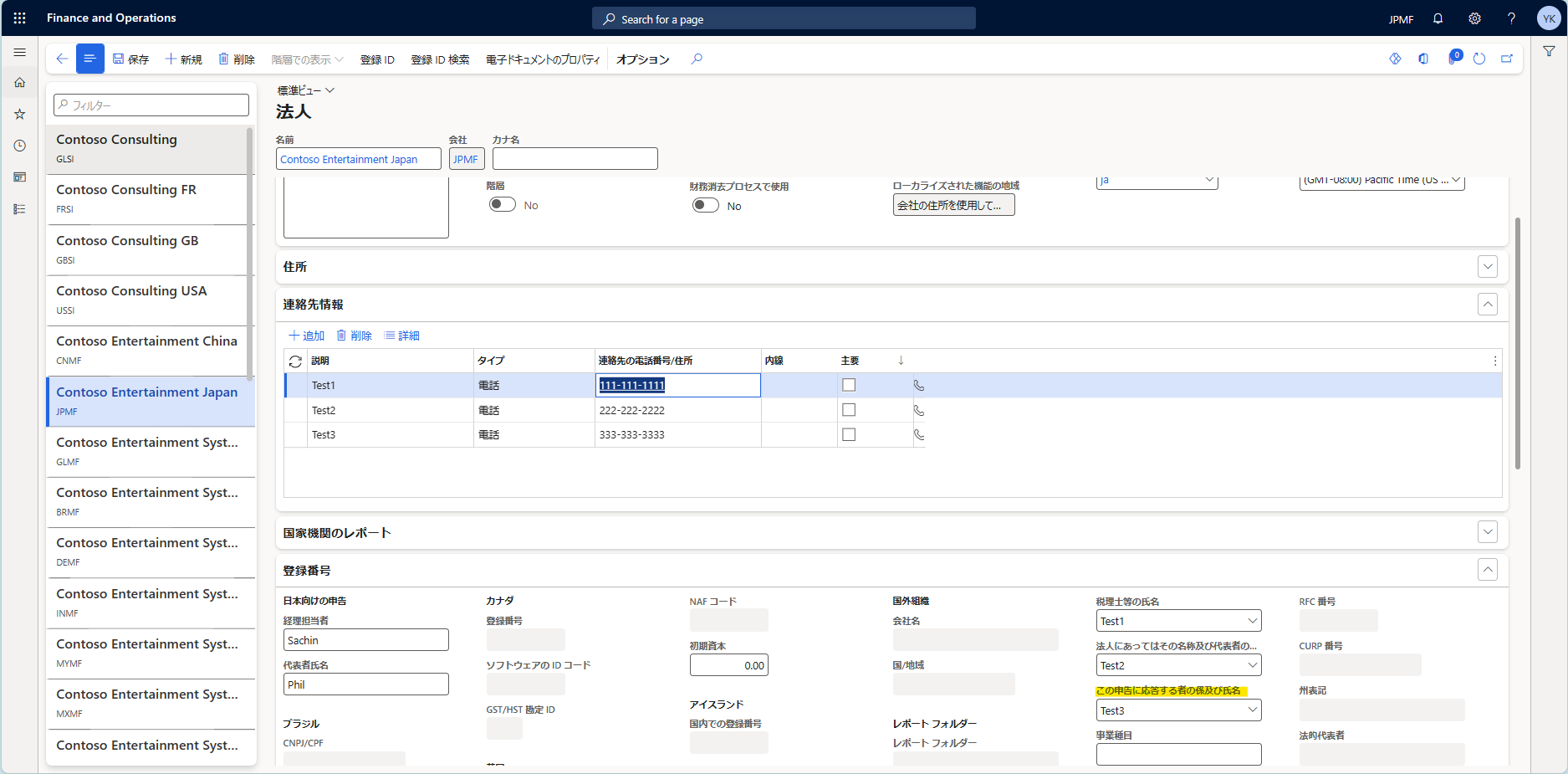Viewport: 1568px width, 774px height.
Task: Click phone icon for Test1 row
Action: point(919,386)
